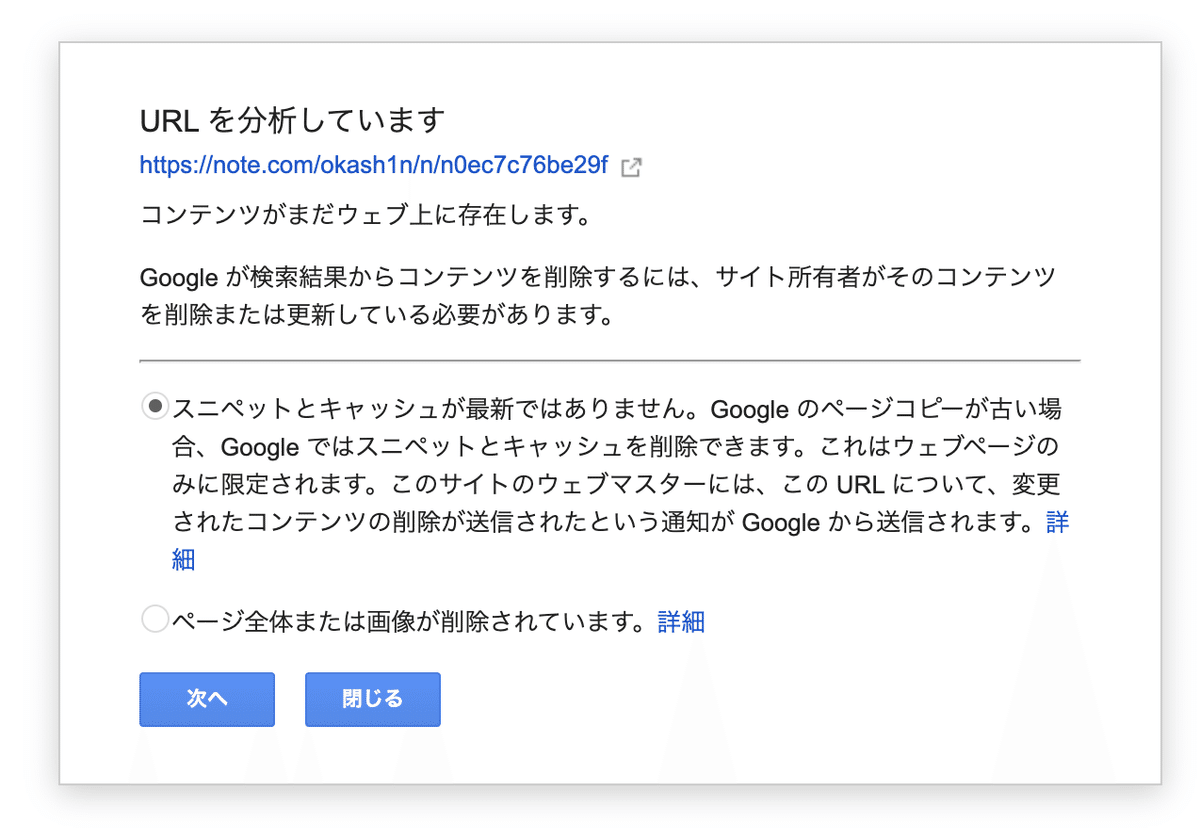Click the heading URL を分析しています
Image resolution: width=1200 pixels, height=836 pixels.
click(x=292, y=121)
